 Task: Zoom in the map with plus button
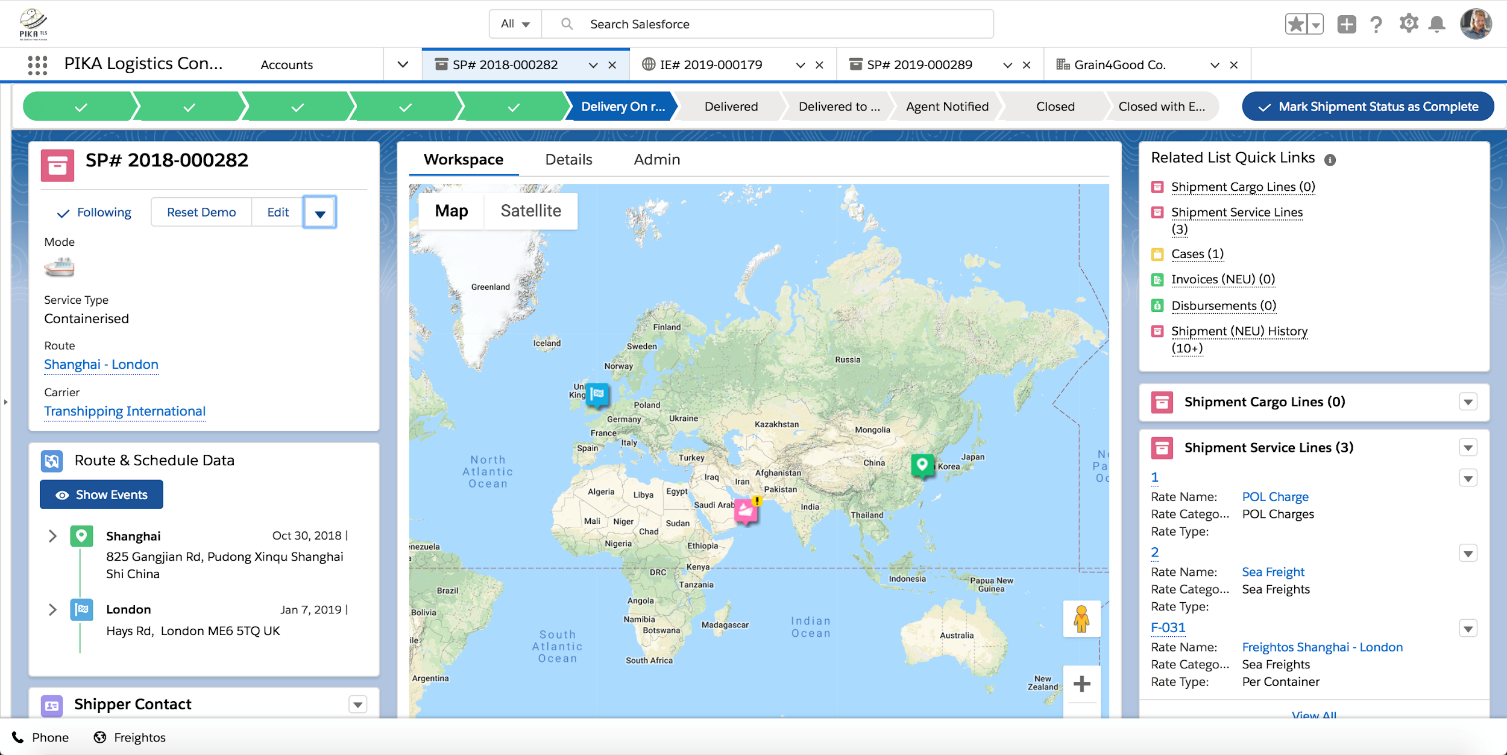coord(1081,685)
